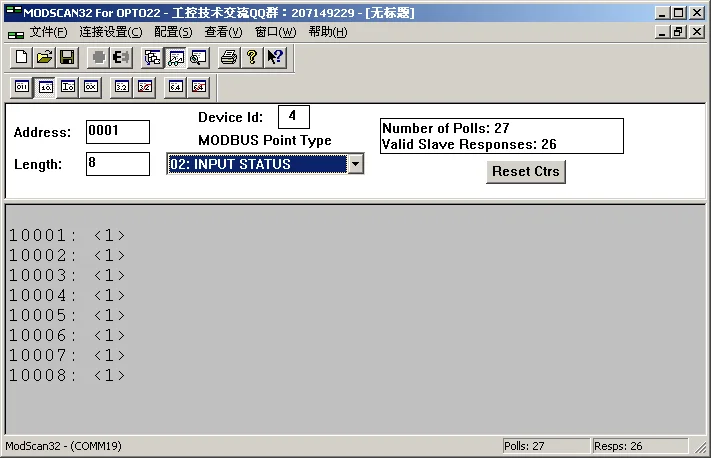Select 64-bit double format icon (6.4)
Screen dimensions: 711x458
click(175, 87)
